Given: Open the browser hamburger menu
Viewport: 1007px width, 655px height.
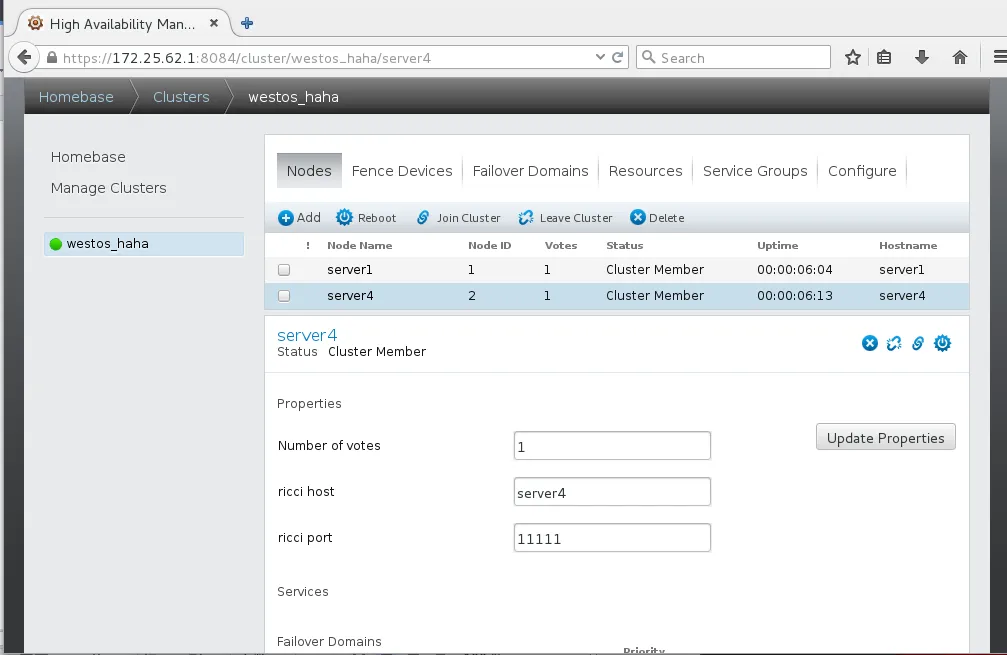Looking at the screenshot, I should point(1000,58).
